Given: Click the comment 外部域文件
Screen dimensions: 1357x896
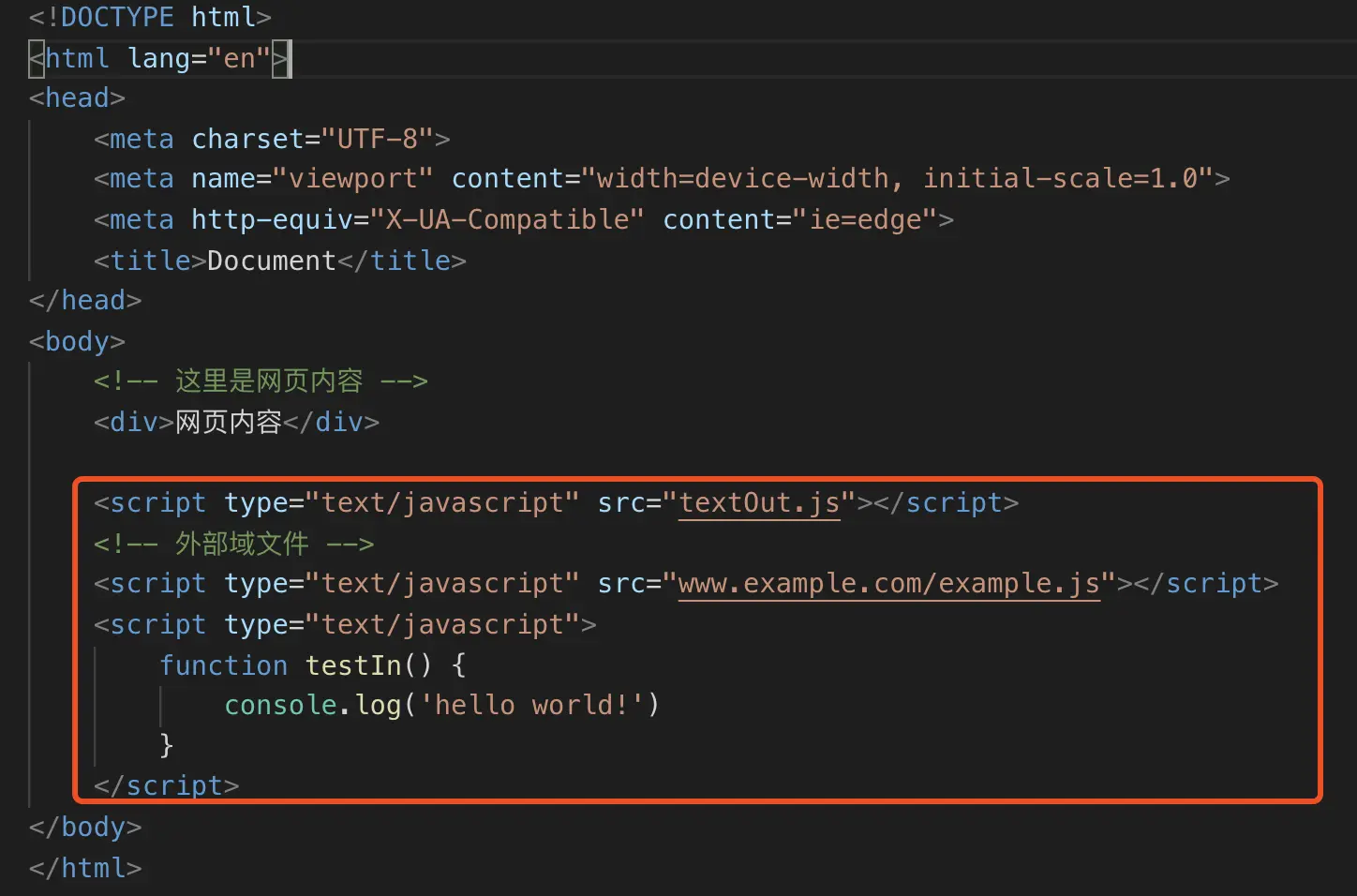Looking at the screenshot, I should tap(233, 545).
